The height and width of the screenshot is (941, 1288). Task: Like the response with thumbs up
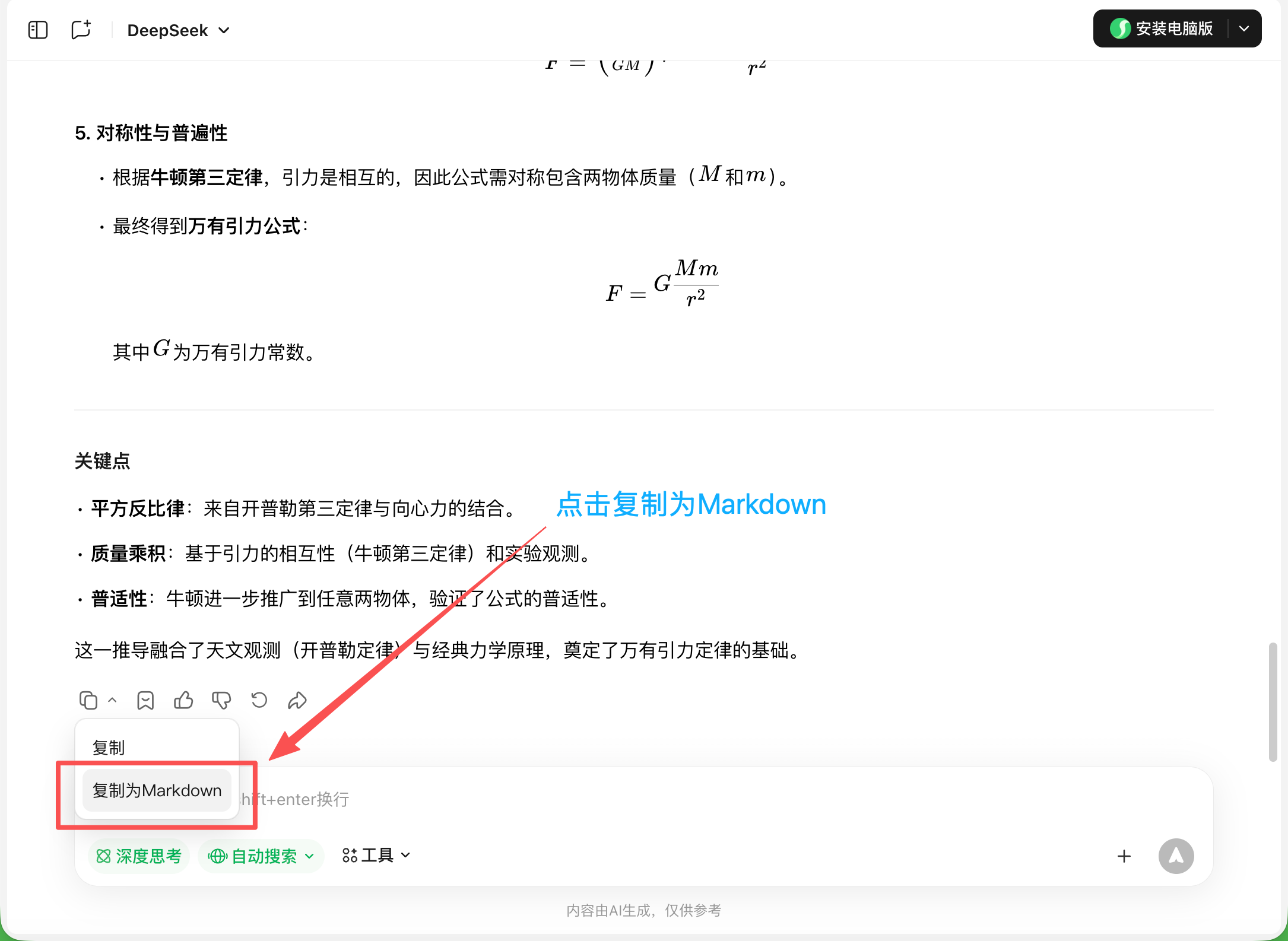pyautogui.click(x=183, y=701)
